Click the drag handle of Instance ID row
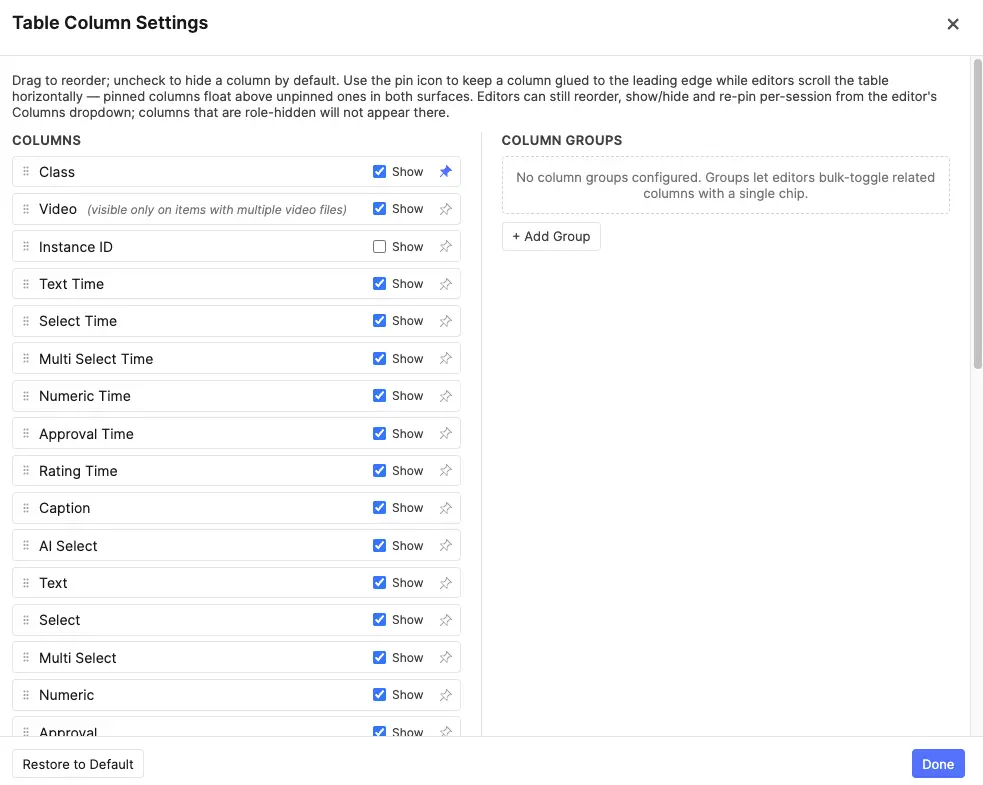Screen dimensions: 983x785 pyautogui.click(x=26, y=246)
